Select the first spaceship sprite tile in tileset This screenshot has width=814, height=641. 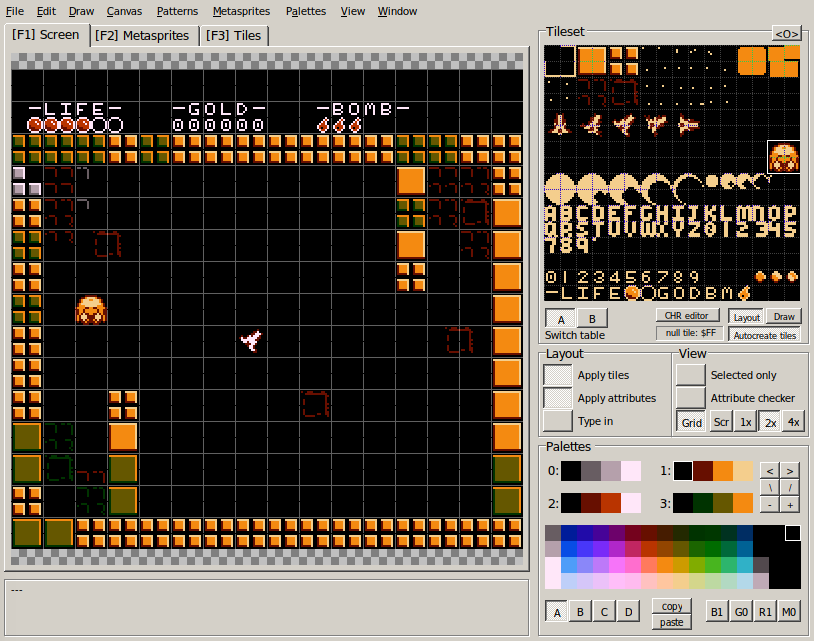560,125
